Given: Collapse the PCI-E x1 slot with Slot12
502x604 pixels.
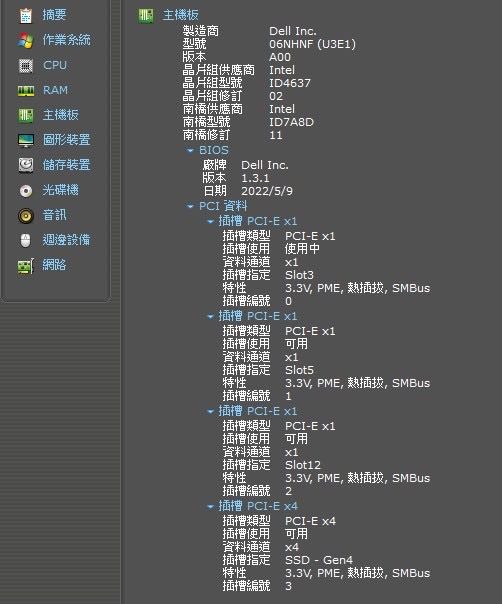Looking at the screenshot, I should (210, 411).
